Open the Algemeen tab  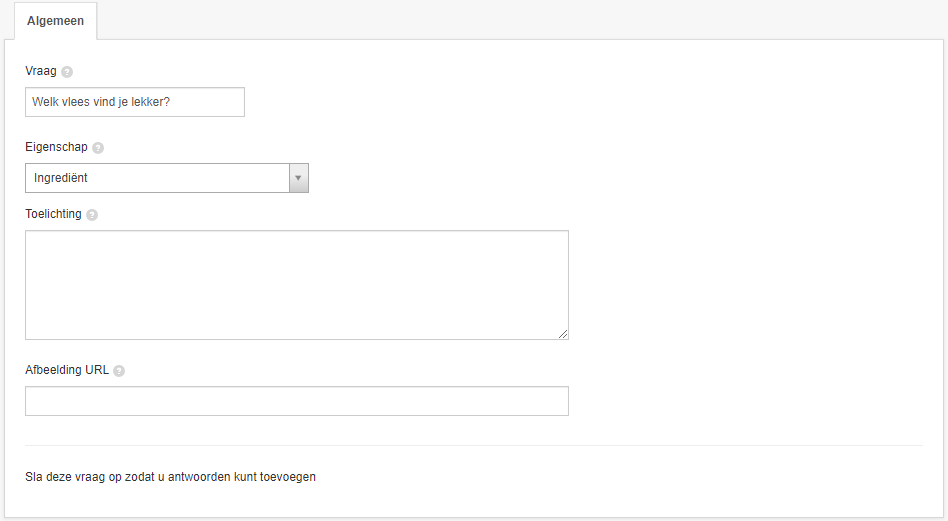click(x=56, y=21)
